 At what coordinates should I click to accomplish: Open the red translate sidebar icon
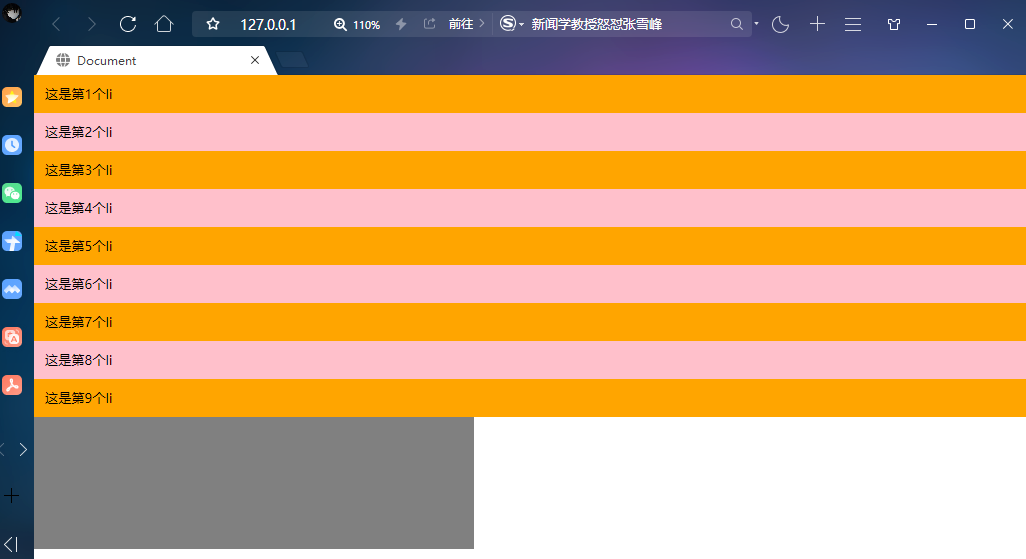coord(12,337)
